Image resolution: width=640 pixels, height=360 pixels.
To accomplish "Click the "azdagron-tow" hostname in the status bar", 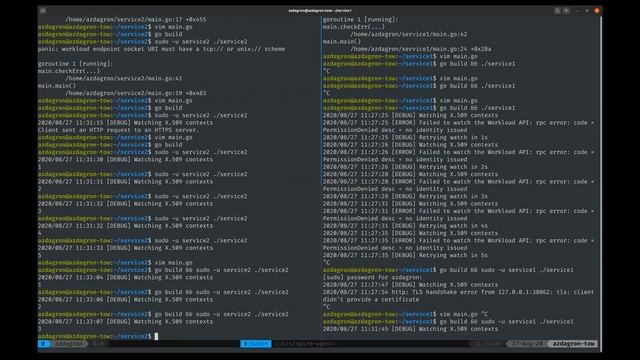I will pyautogui.click(x=573, y=344).
